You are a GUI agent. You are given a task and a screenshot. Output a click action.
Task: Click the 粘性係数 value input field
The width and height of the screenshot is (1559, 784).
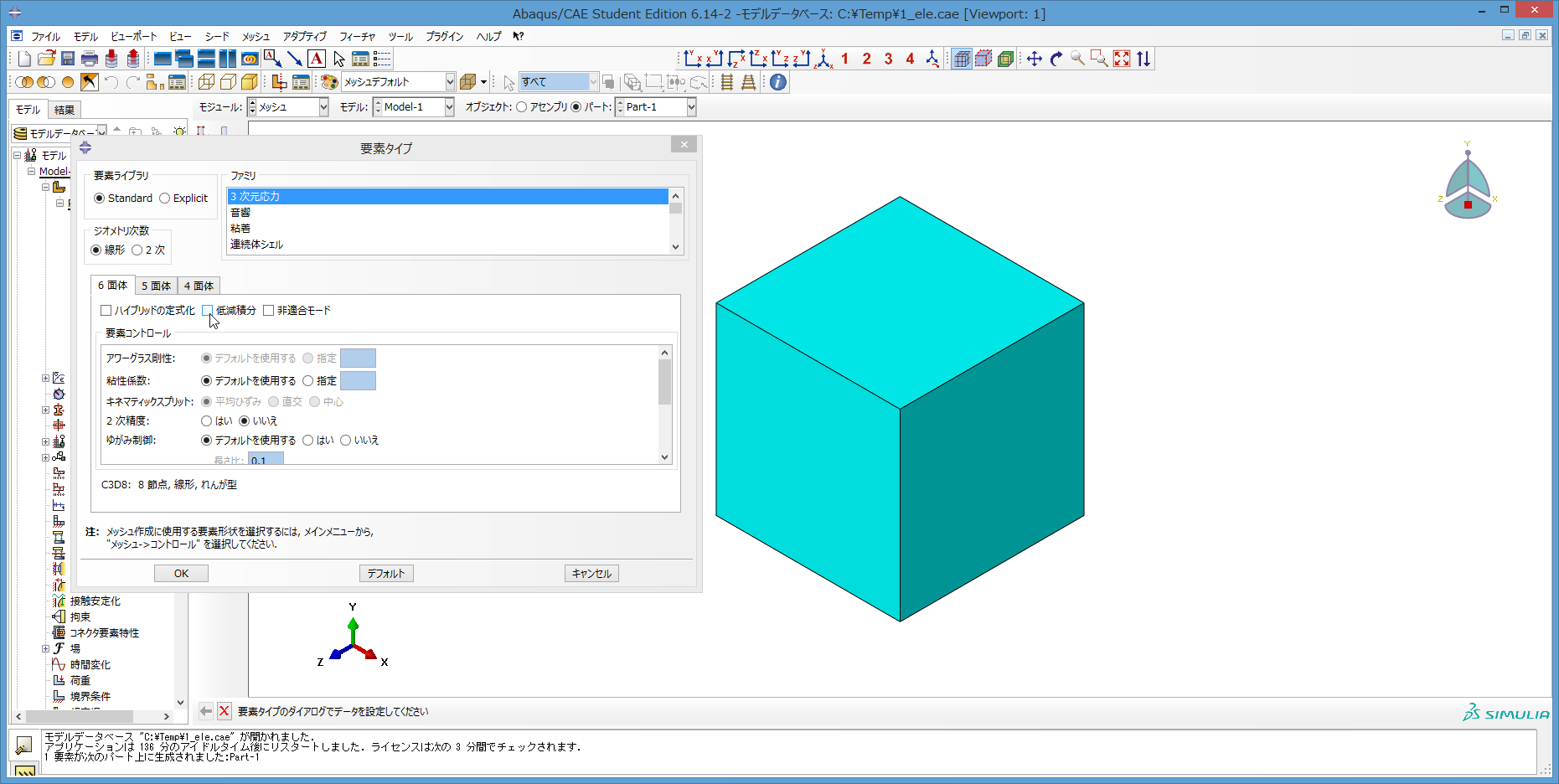[358, 381]
